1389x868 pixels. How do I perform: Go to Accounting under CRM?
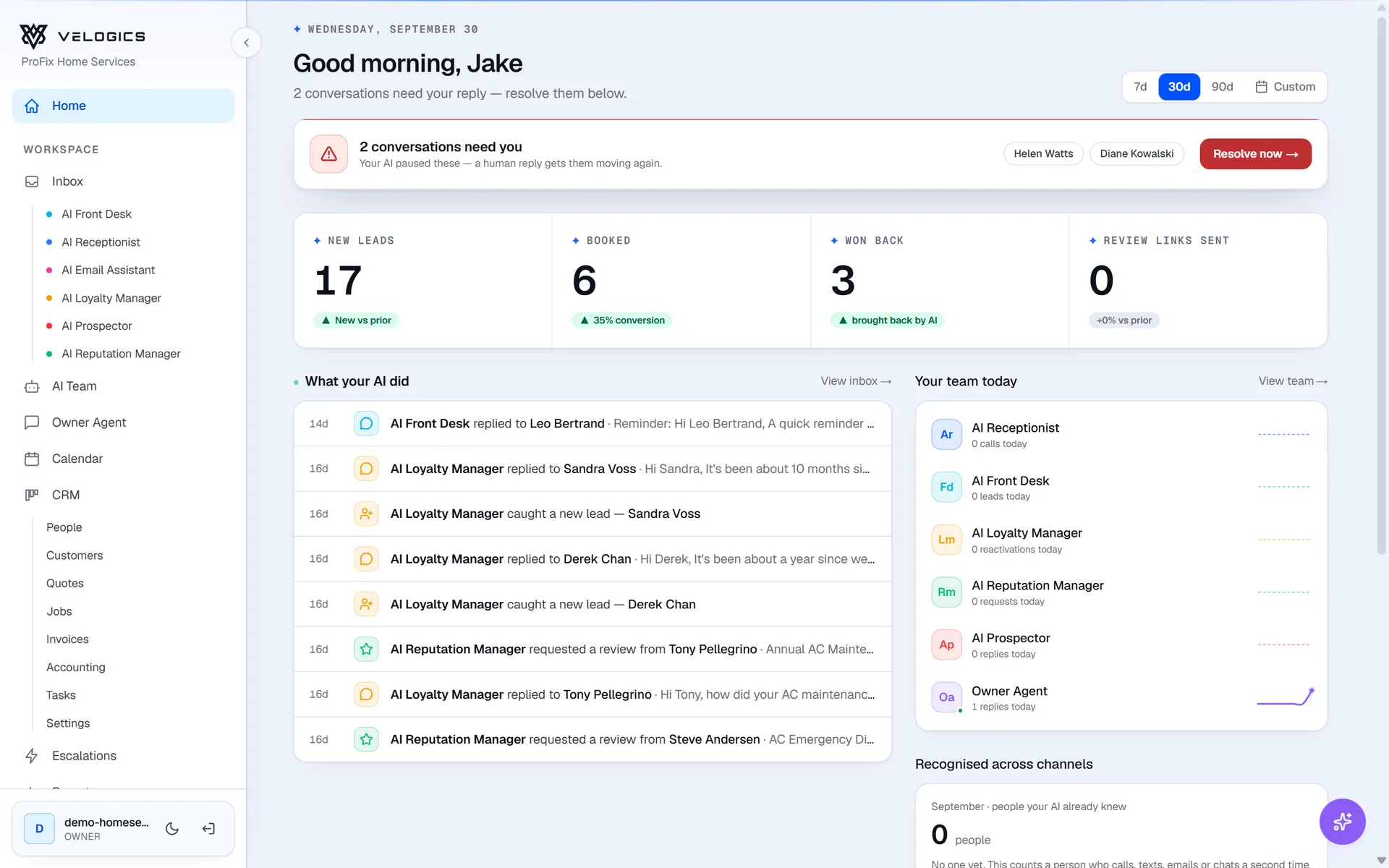pos(75,667)
